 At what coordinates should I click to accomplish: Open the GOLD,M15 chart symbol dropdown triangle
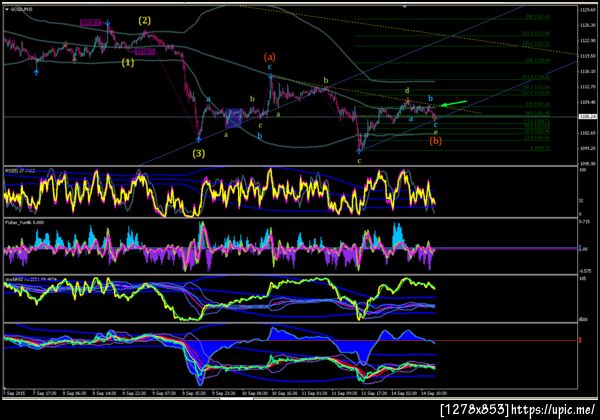click(x=7, y=9)
